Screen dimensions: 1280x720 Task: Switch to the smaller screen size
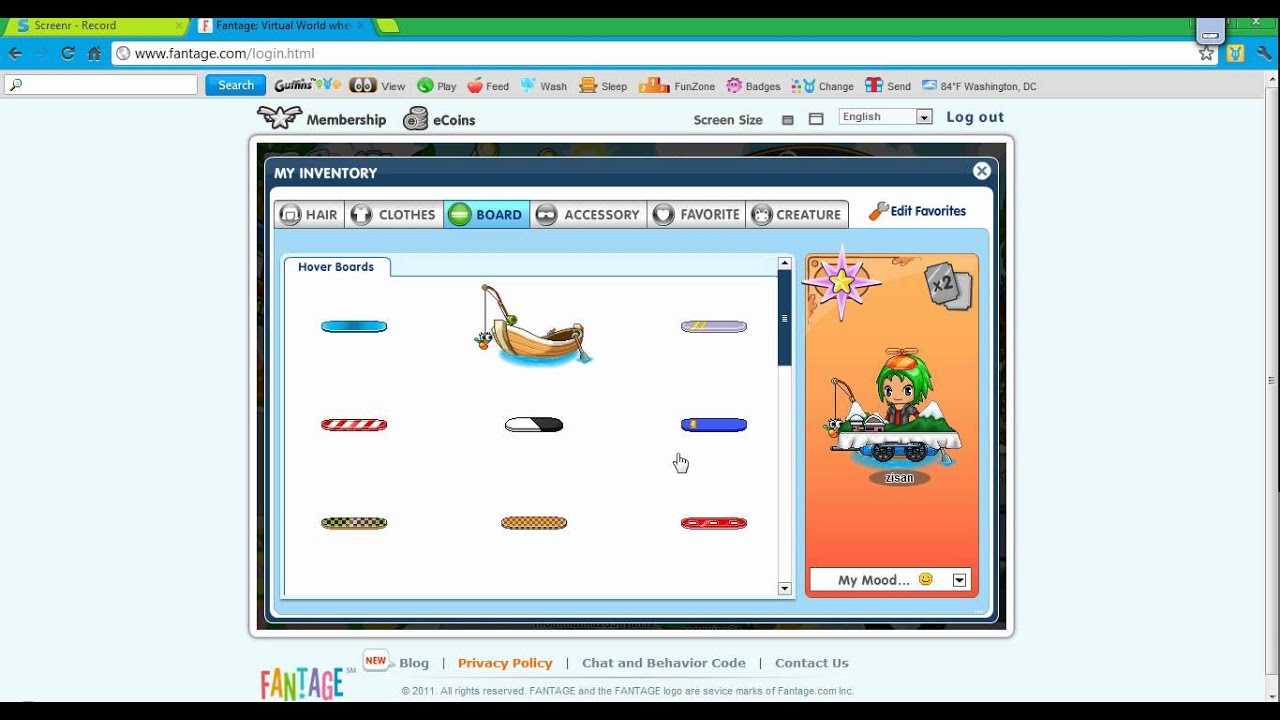(x=788, y=120)
